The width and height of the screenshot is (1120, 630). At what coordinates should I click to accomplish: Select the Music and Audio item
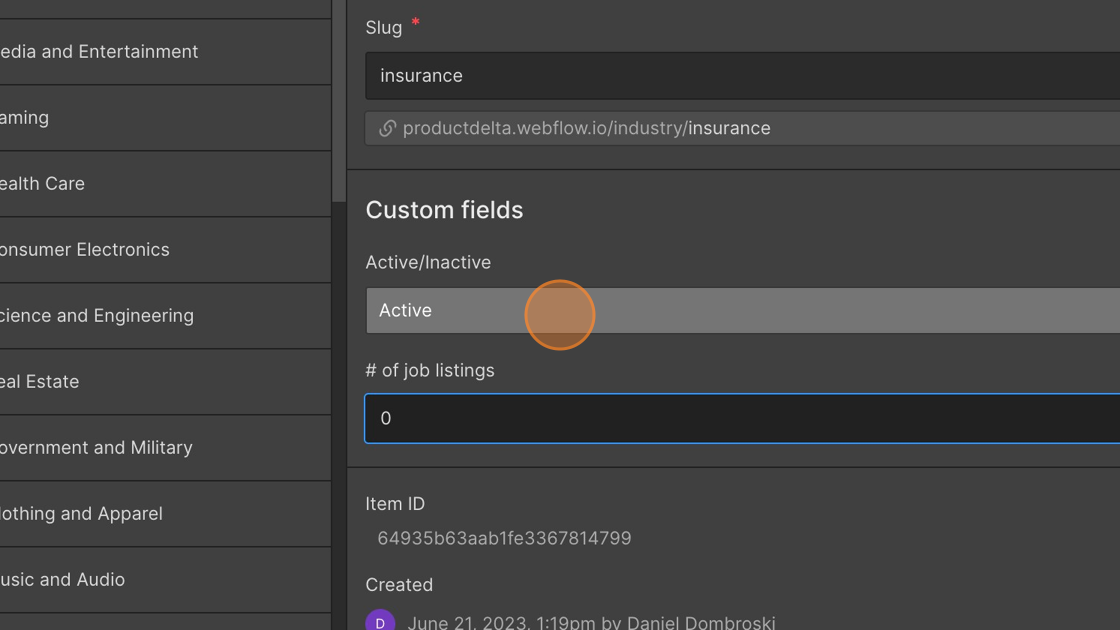[165, 579]
